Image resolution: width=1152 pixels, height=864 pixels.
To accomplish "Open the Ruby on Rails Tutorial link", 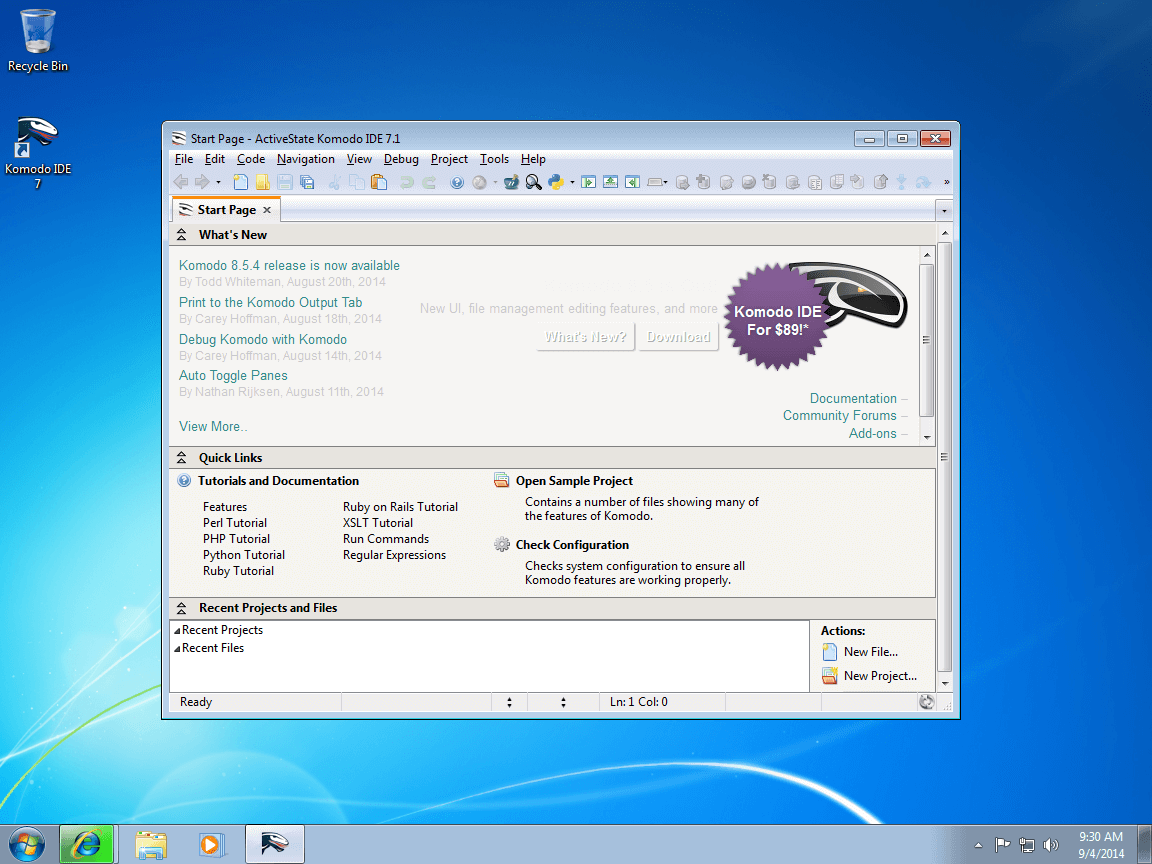I will 400,507.
